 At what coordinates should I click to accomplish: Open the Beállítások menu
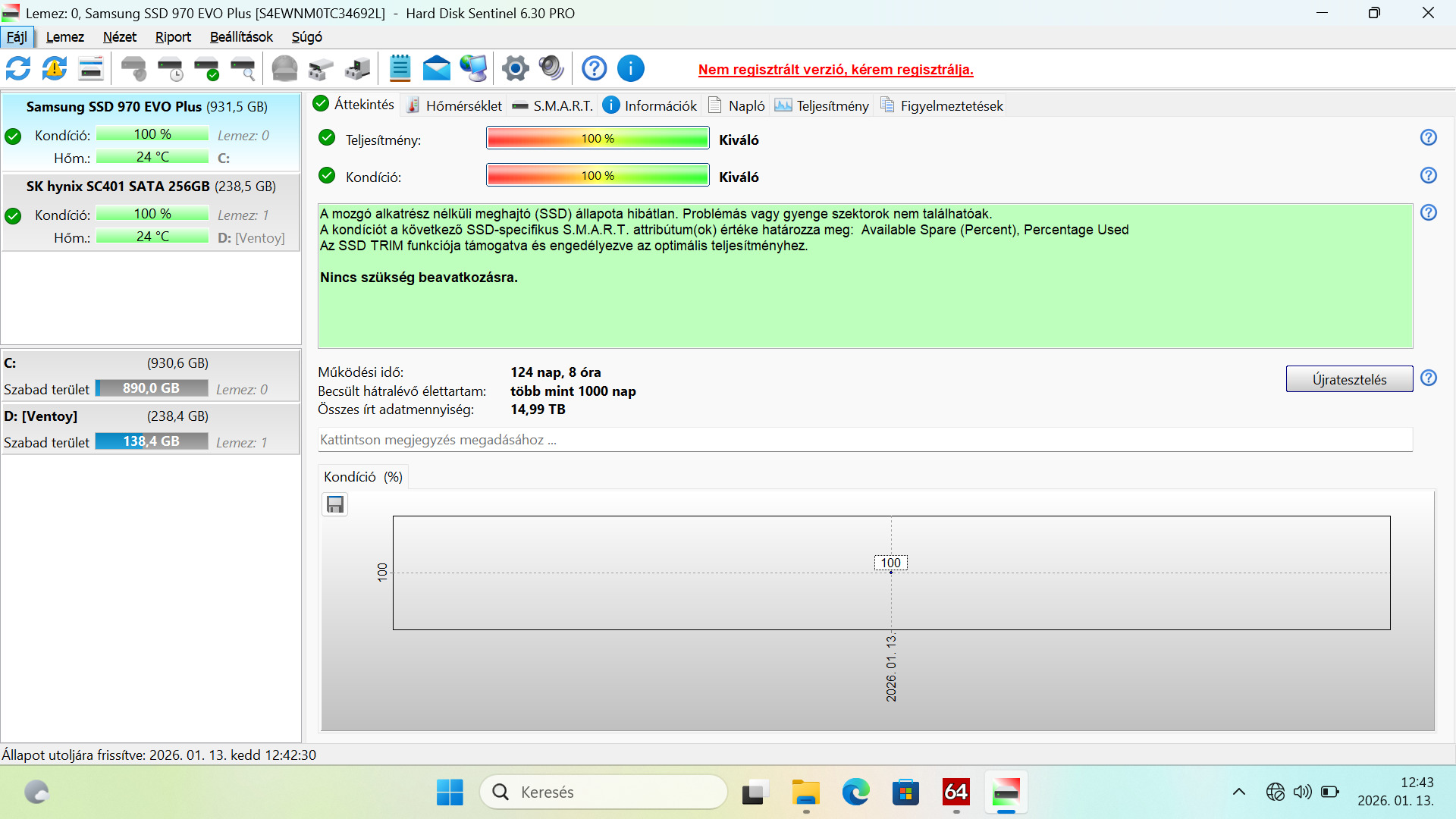click(x=241, y=37)
